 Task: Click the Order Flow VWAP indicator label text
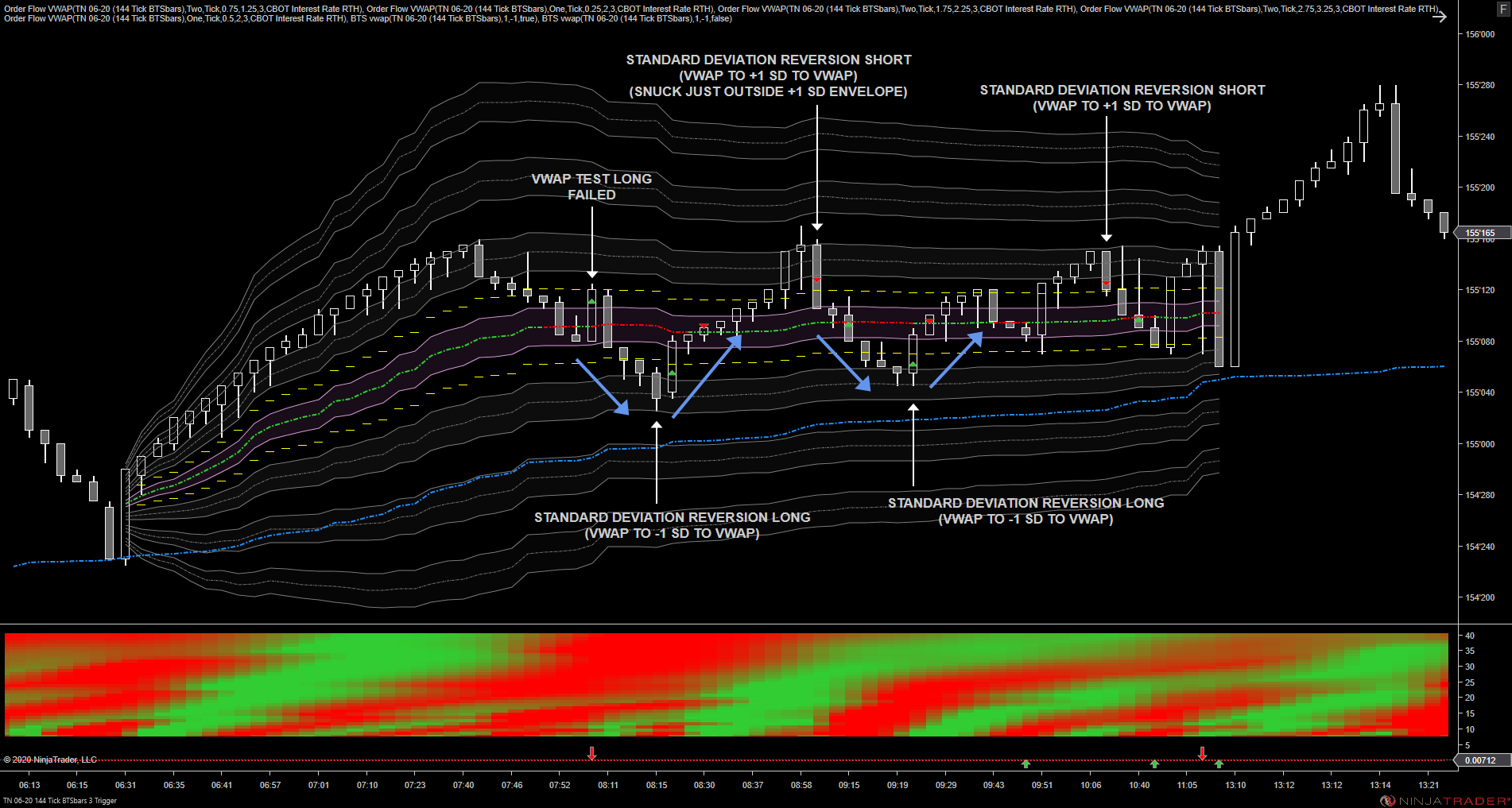pos(722,14)
